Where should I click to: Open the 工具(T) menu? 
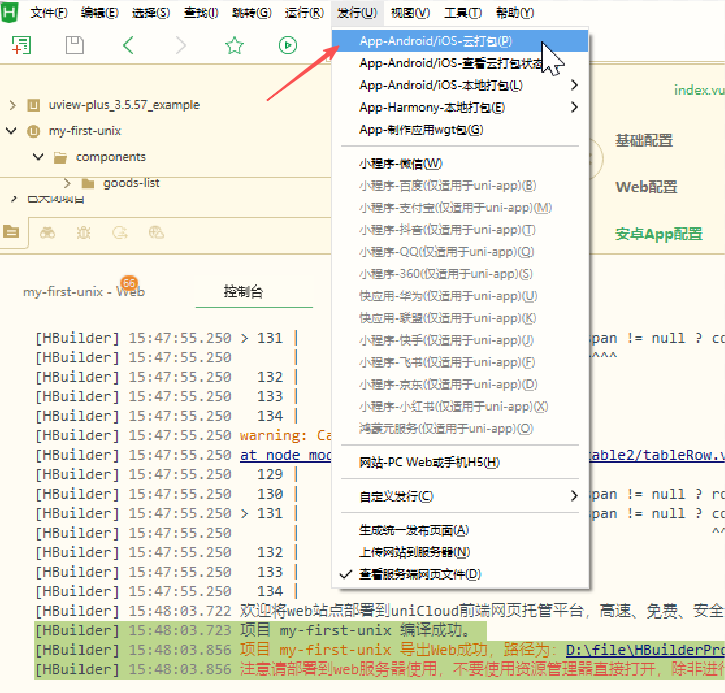(x=463, y=12)
